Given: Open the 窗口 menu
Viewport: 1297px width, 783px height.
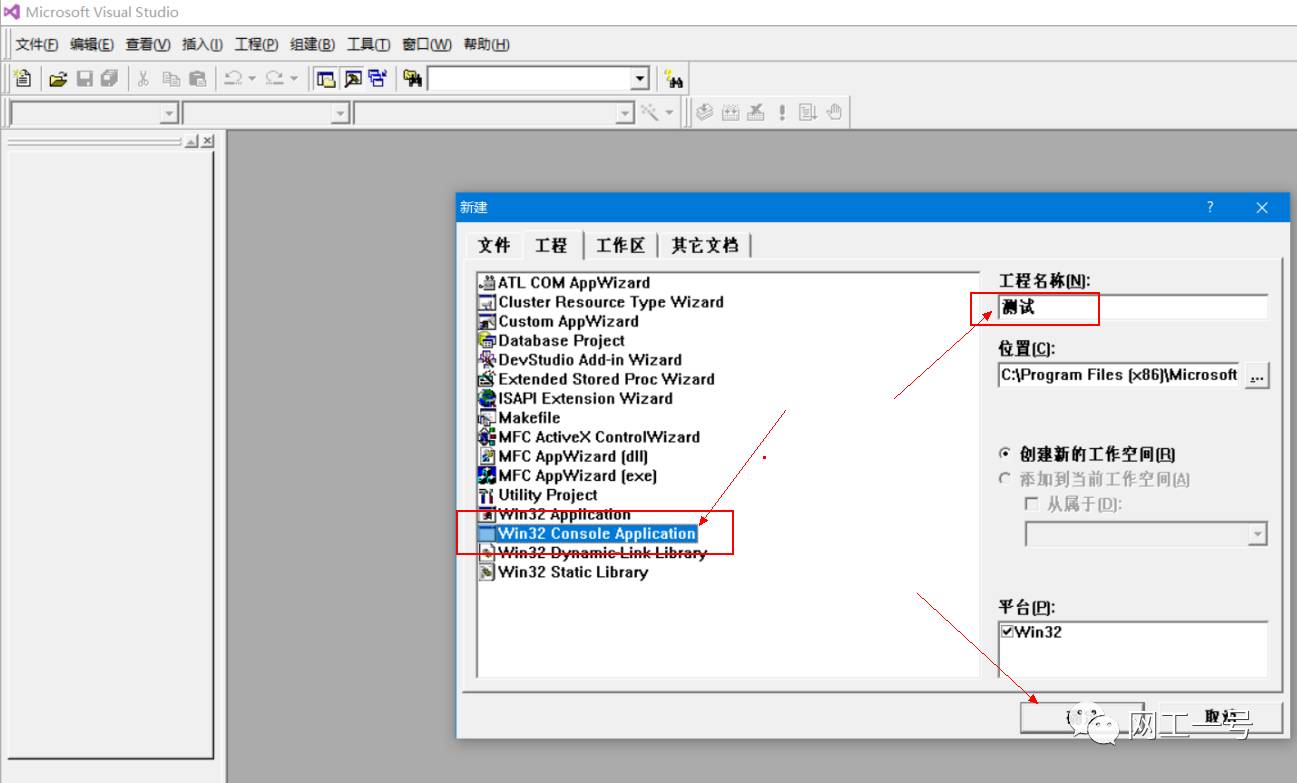Looking at the screenshot, I should [427, 44].
